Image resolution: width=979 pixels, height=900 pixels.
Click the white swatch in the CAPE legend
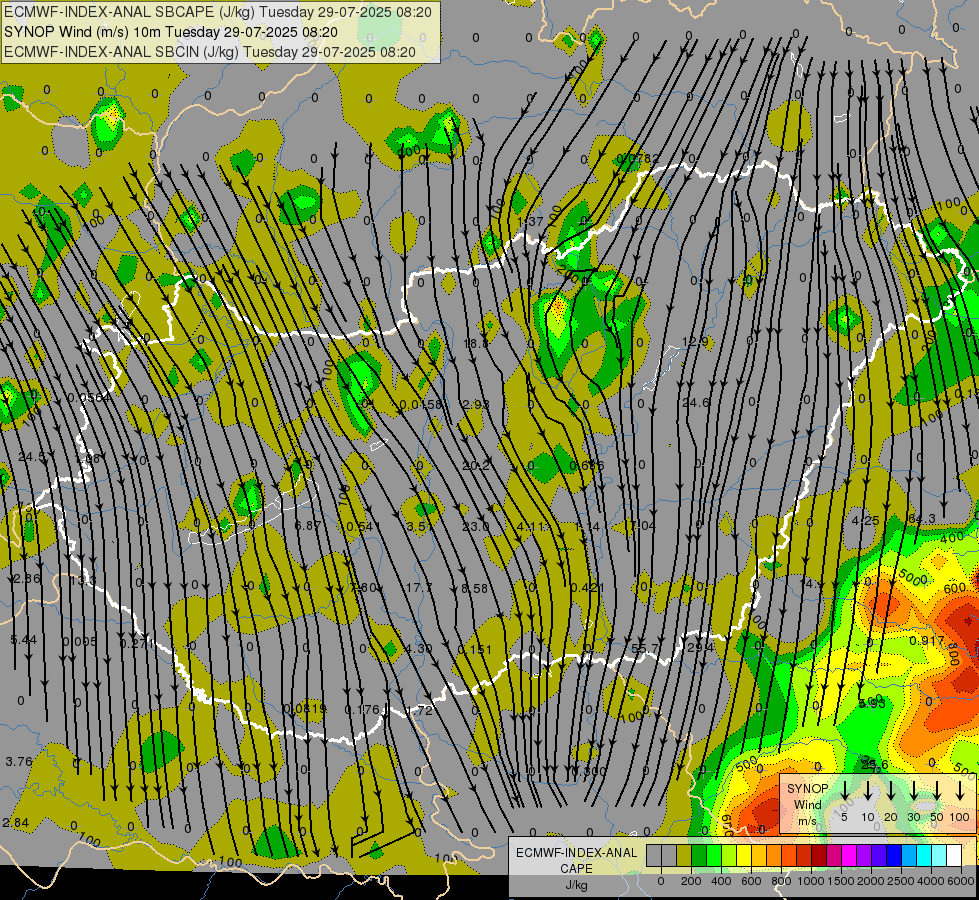[953, 855]
